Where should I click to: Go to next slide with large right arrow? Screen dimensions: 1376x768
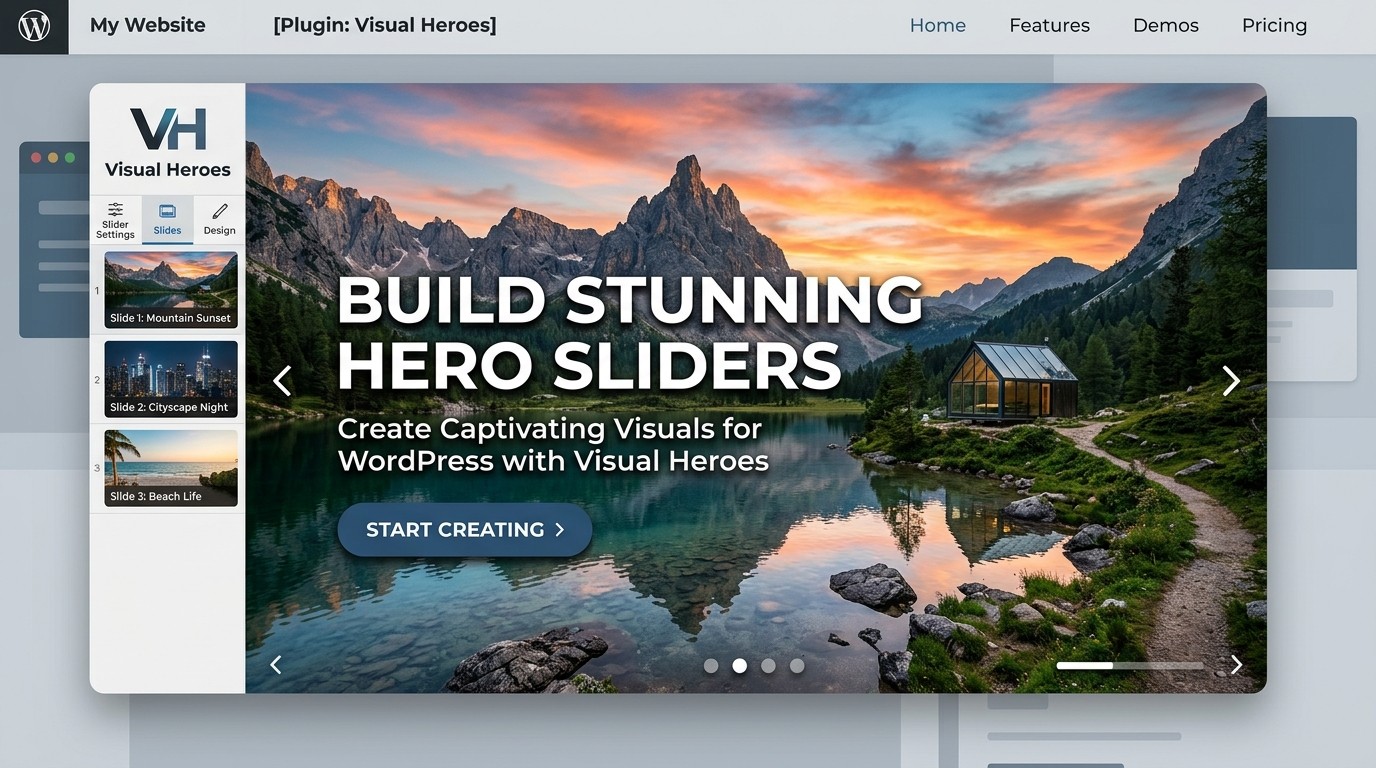coord(1231,380)
